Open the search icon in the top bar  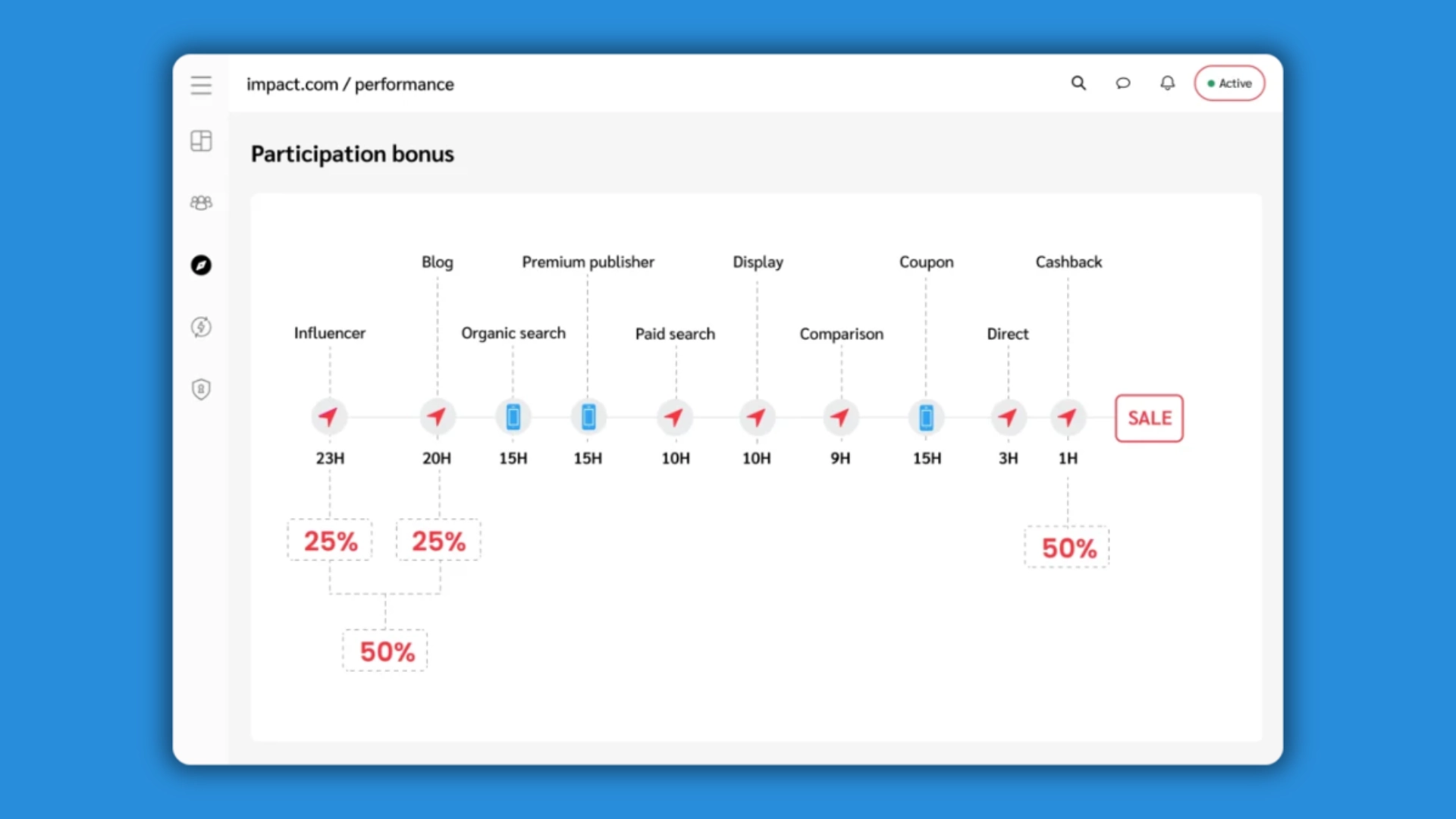tap(1078, 83)
